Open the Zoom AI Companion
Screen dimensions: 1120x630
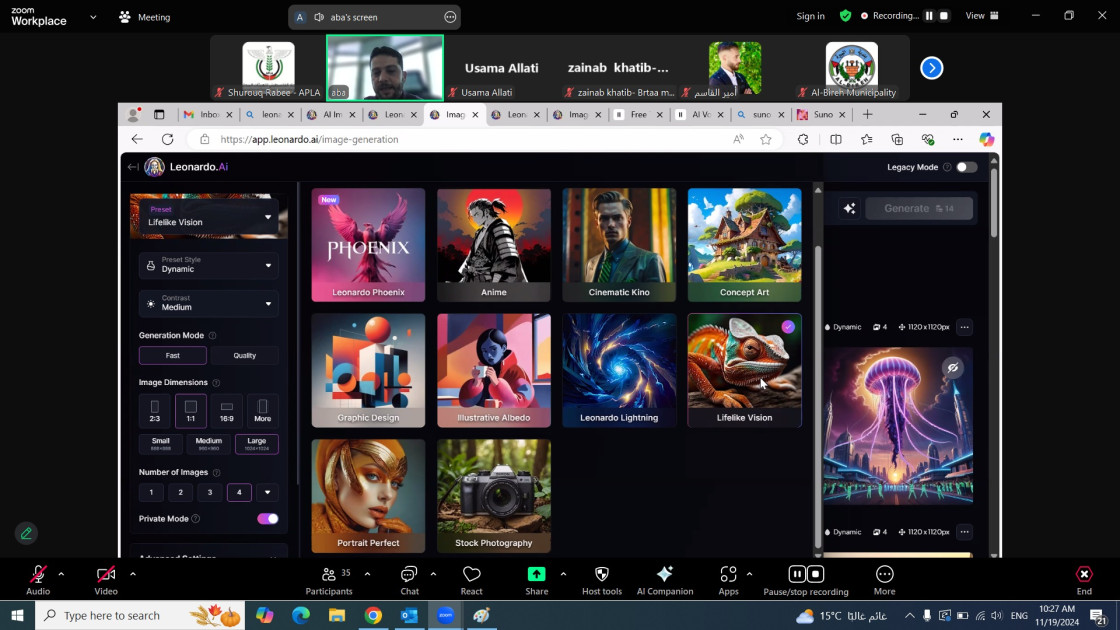[664, 579]
